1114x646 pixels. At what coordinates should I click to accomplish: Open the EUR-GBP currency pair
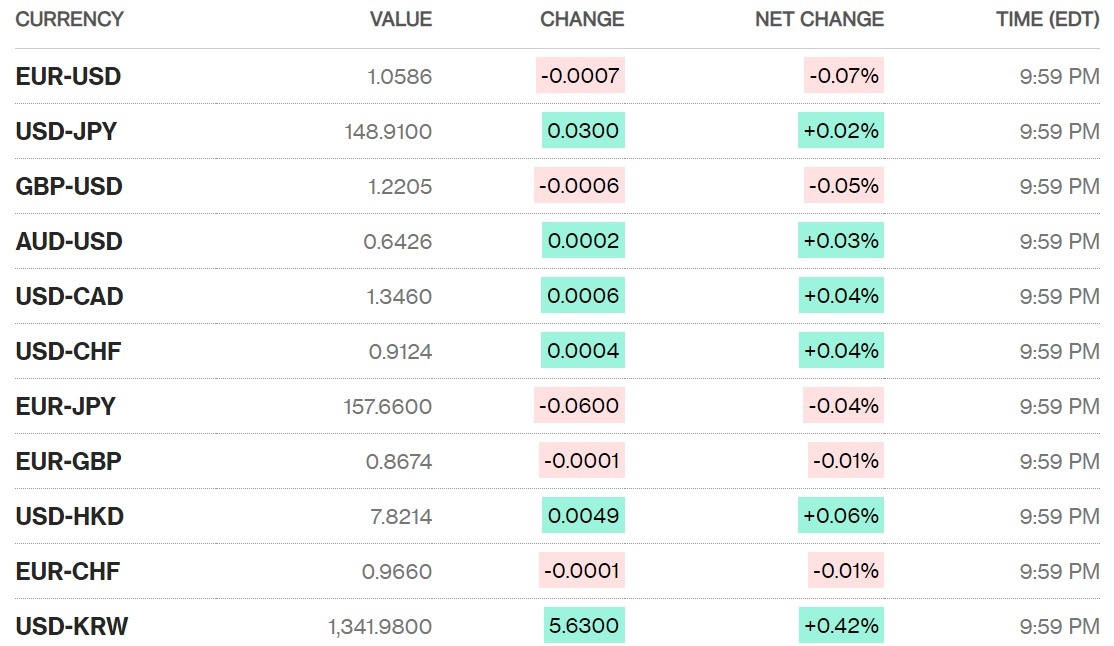tap(68, 461)
